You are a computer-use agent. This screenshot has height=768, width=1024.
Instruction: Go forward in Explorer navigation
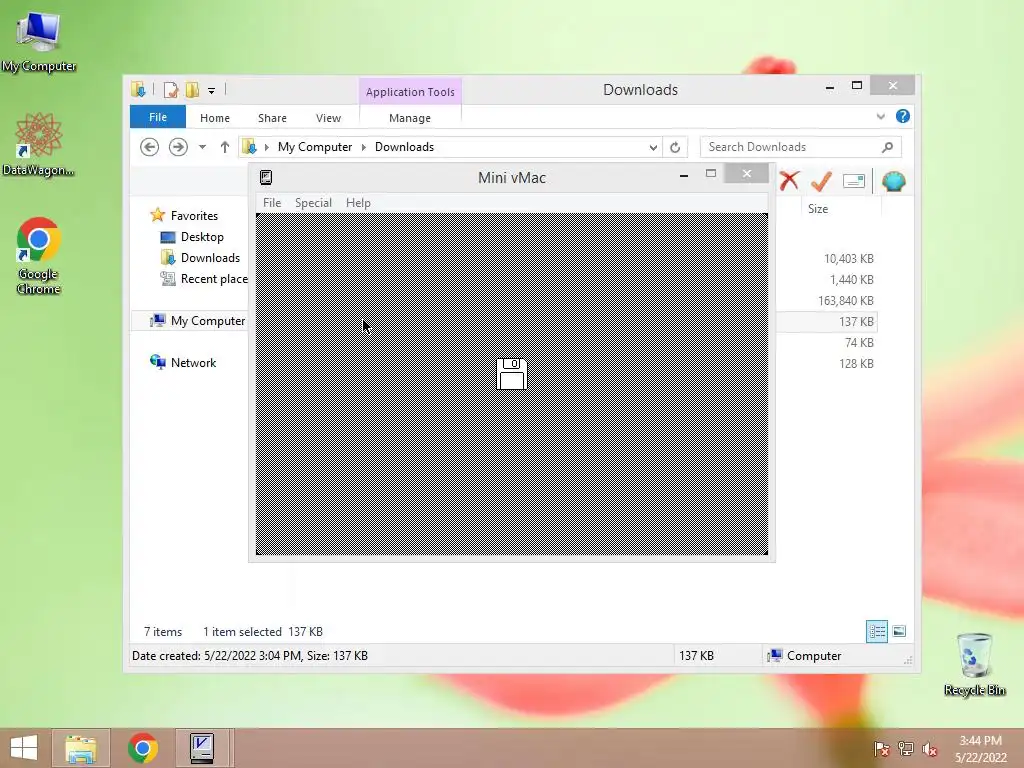click(178, 147)
